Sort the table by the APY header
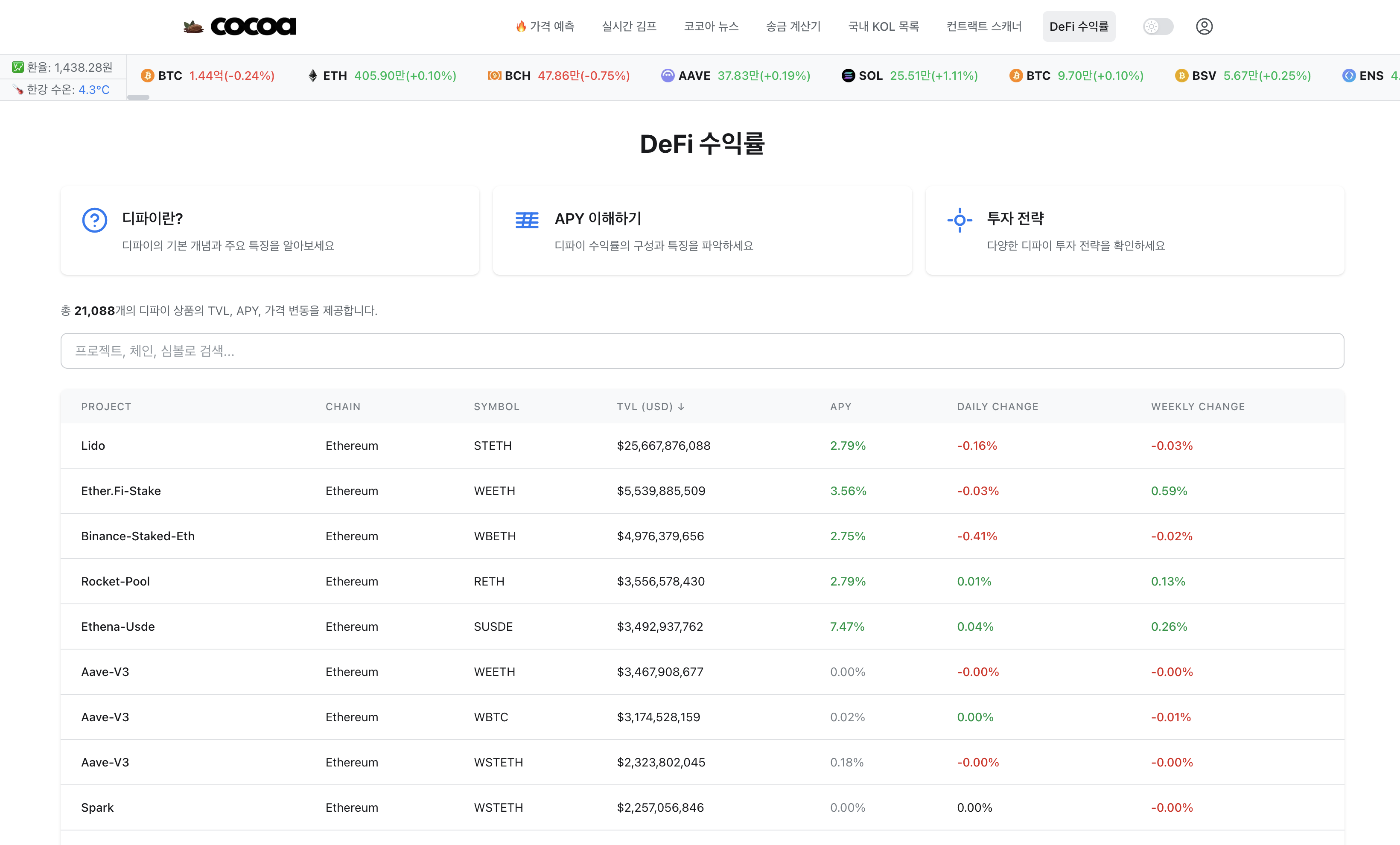This screenshot has height=845, width=1400. tap(840, 407)
